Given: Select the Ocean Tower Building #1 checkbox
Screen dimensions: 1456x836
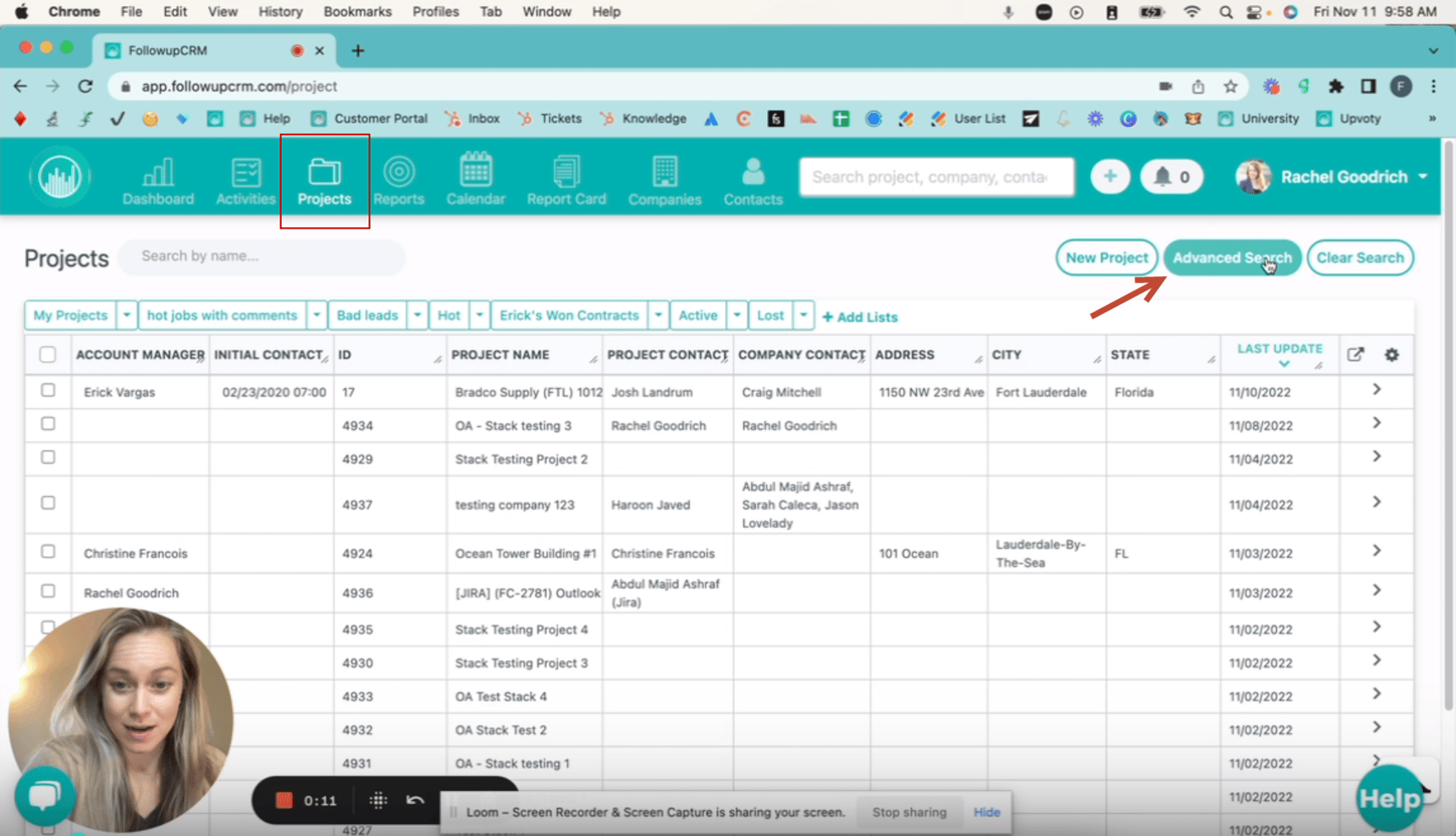Looking at the screenshot, I should [x=47, y=551].
